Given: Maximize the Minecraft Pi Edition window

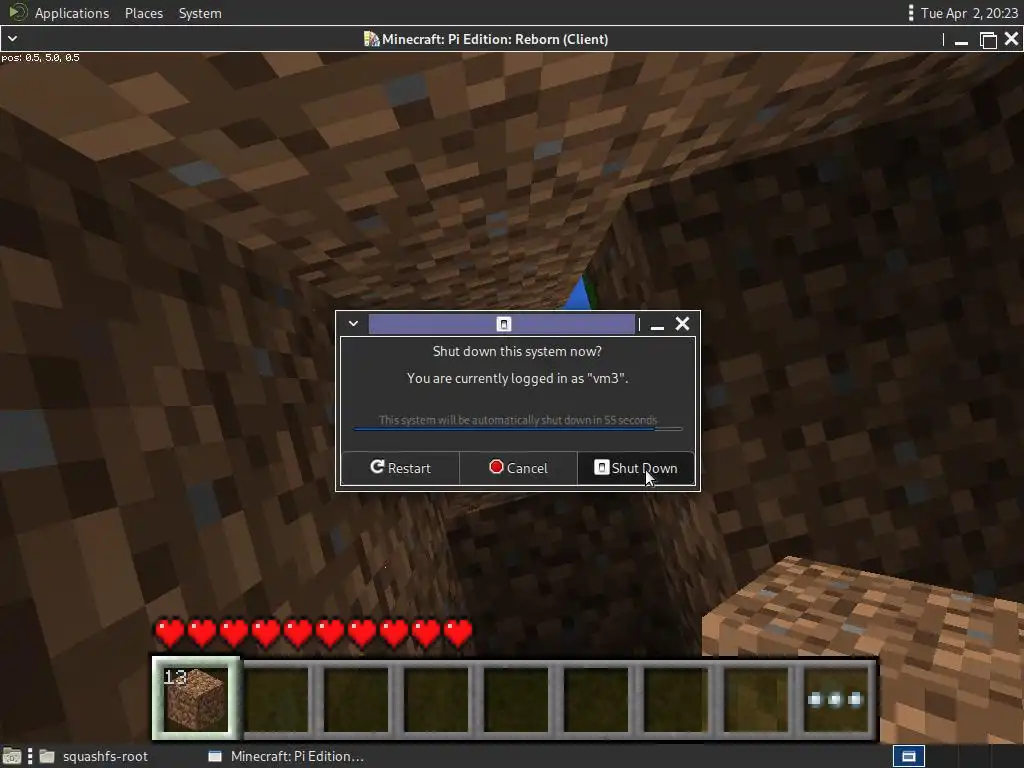Looking at the screenshot, I should point(988,40).
